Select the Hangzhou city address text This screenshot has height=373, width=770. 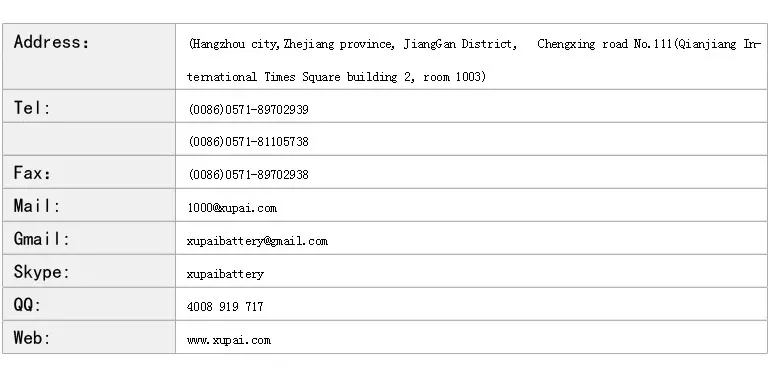[x=474, y=60]
